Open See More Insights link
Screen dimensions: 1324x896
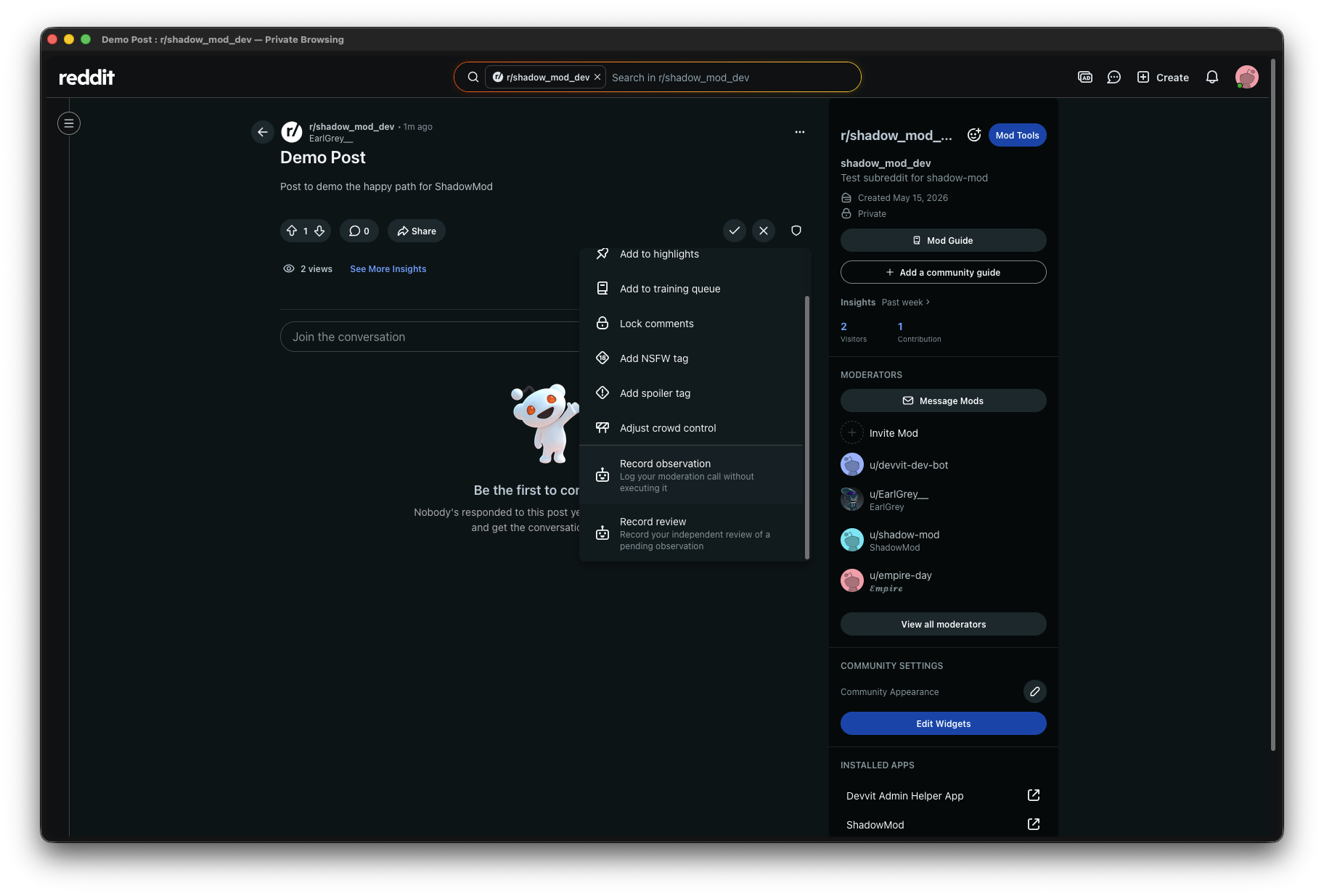pos(388,268)
